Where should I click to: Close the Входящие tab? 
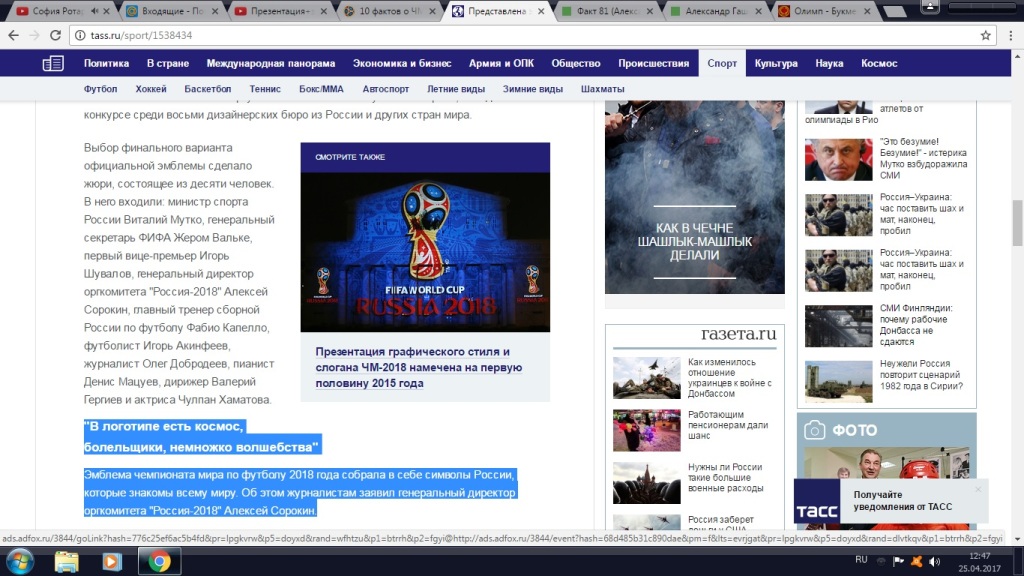pyautogui.click(x=215, y=11)
